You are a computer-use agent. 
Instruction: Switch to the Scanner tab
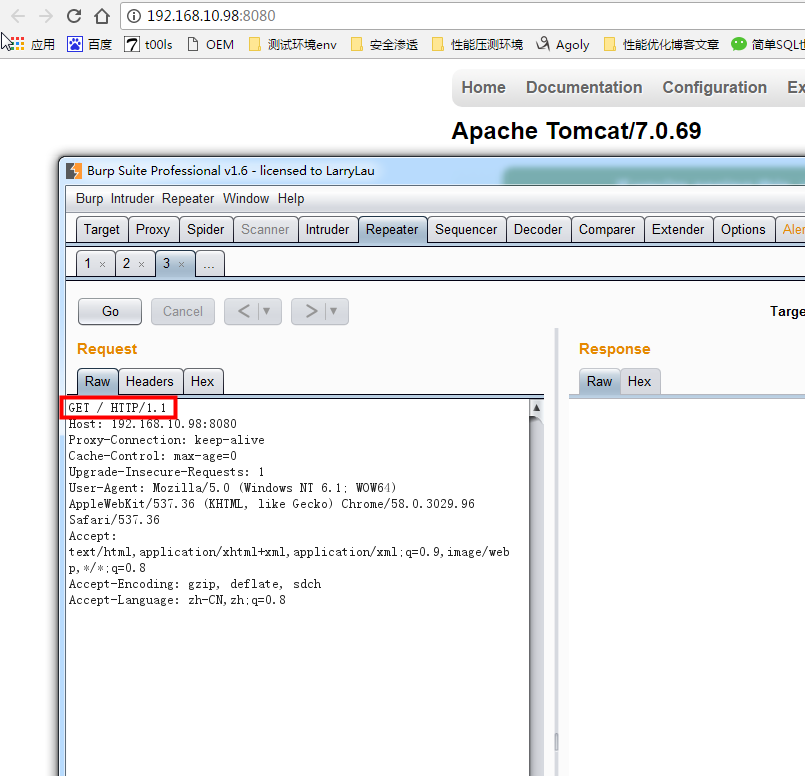pyautogui.click(x=265, y=229)
